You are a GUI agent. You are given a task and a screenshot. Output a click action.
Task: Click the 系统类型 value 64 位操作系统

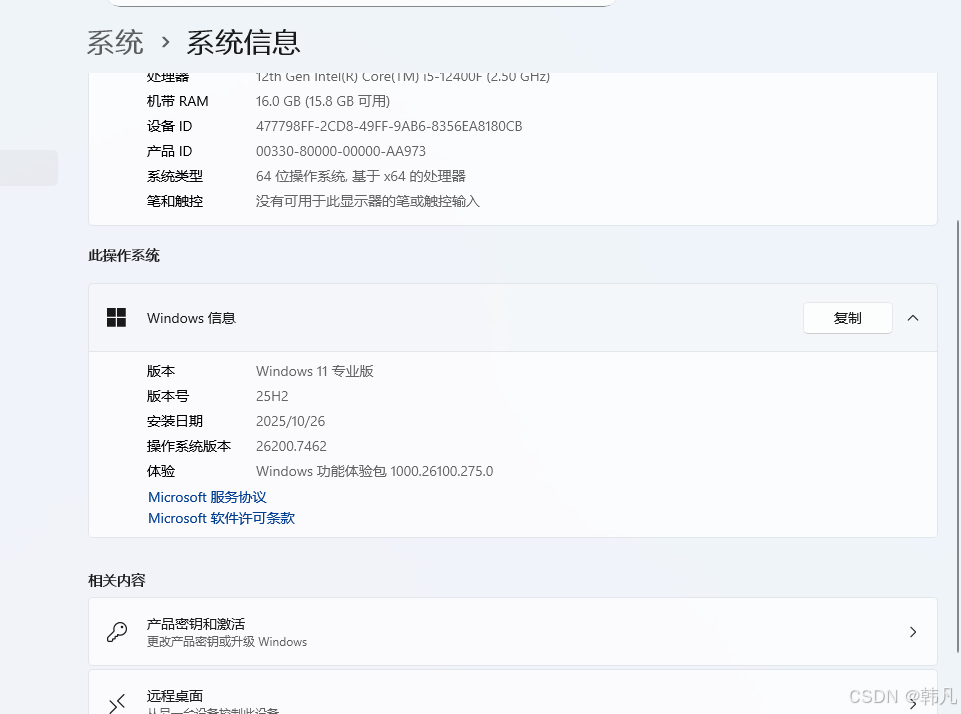[360, 177]
